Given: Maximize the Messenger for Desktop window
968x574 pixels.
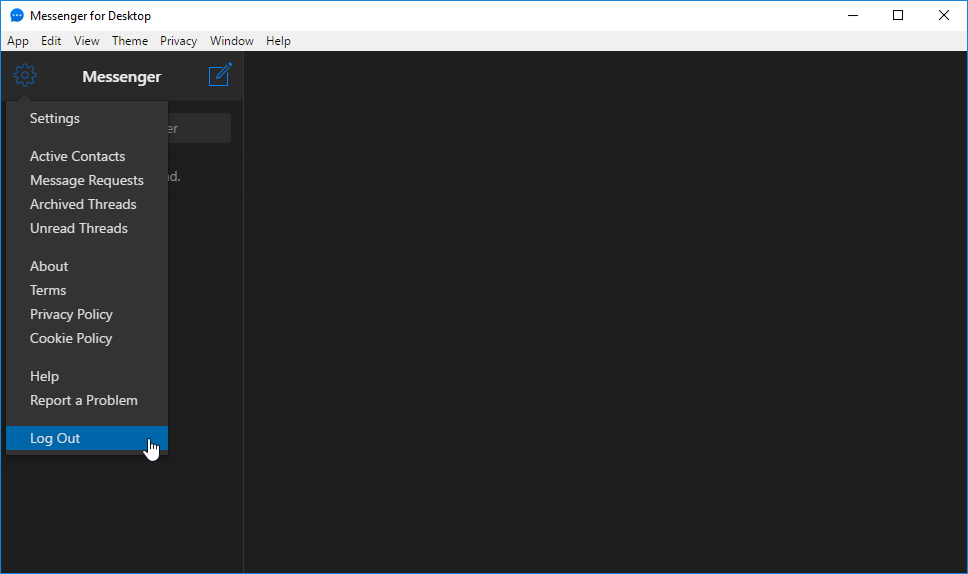Looking at the screenshot, I should point(898,15).
